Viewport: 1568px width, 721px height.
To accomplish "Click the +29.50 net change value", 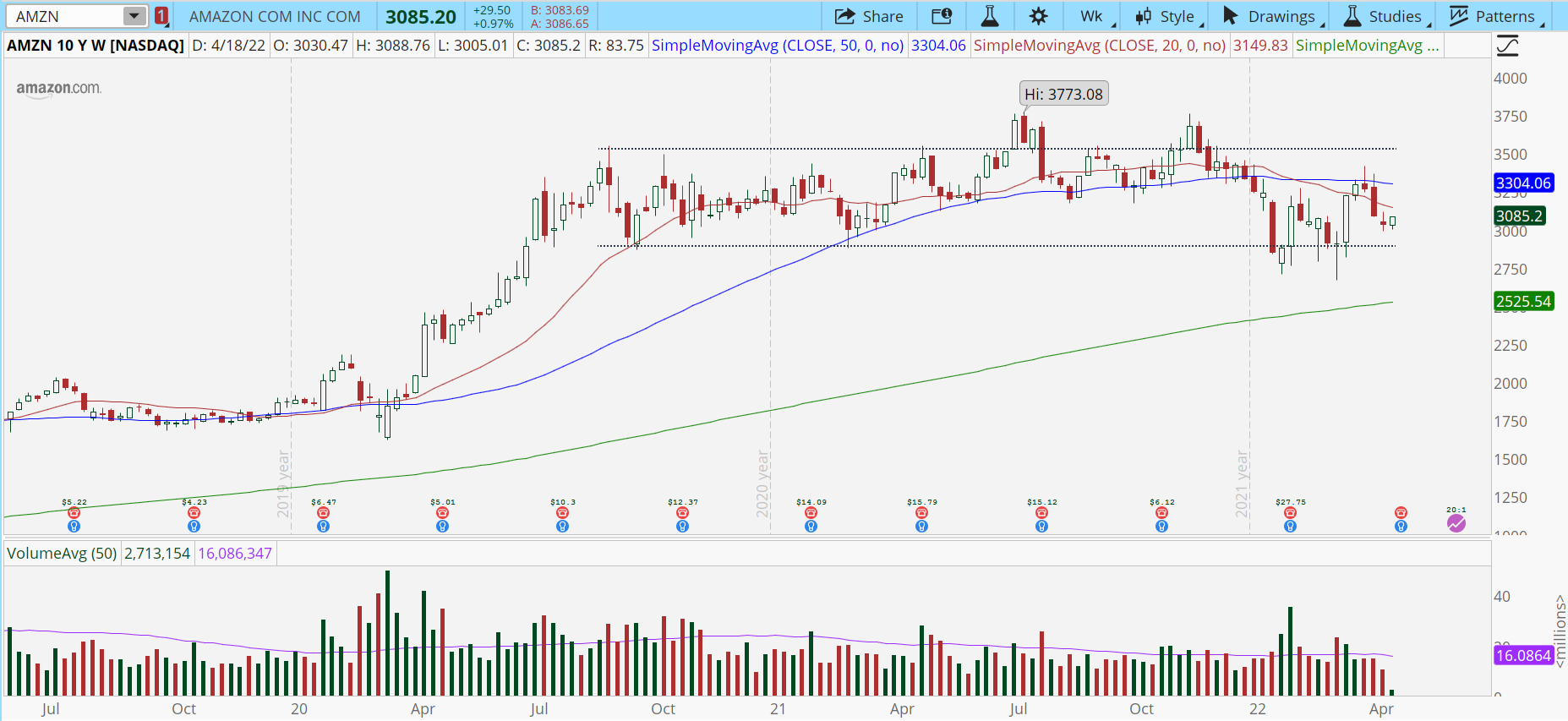I will coord(491,10).
